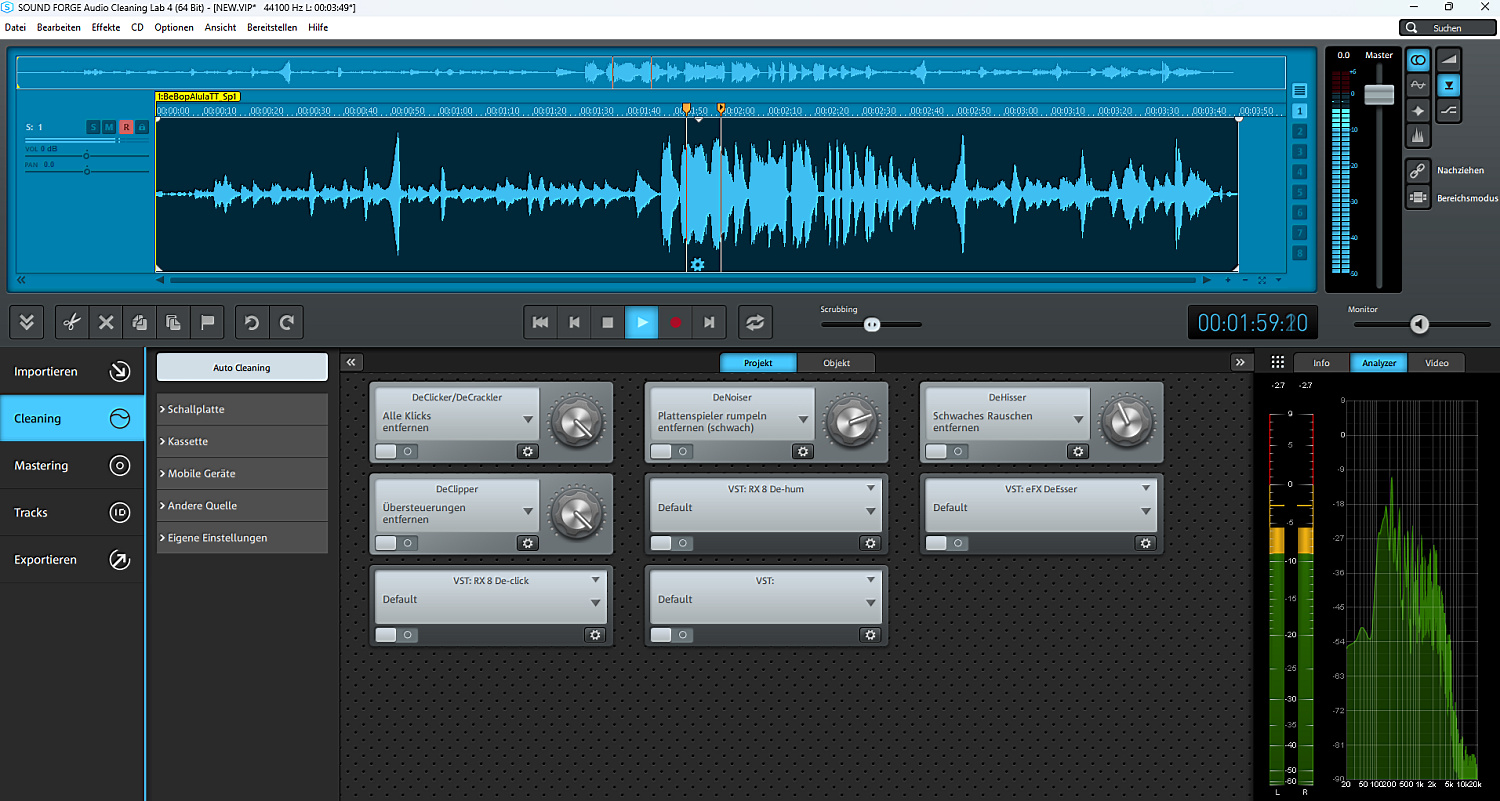Click the set marker flag icon
The width and height of the screenshot is (1500, 801).
click(208, 322)
